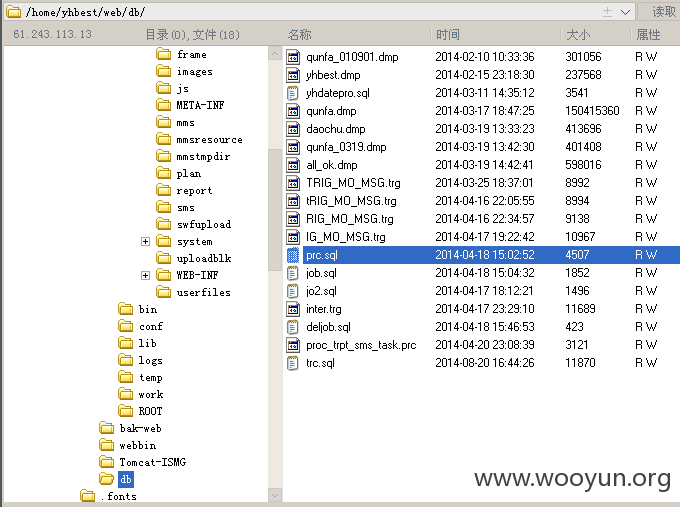Select file named tRIG_MO_MSG.trg
Image resolution: width=680 pixels, height=507 pixels.
point(351,201)
